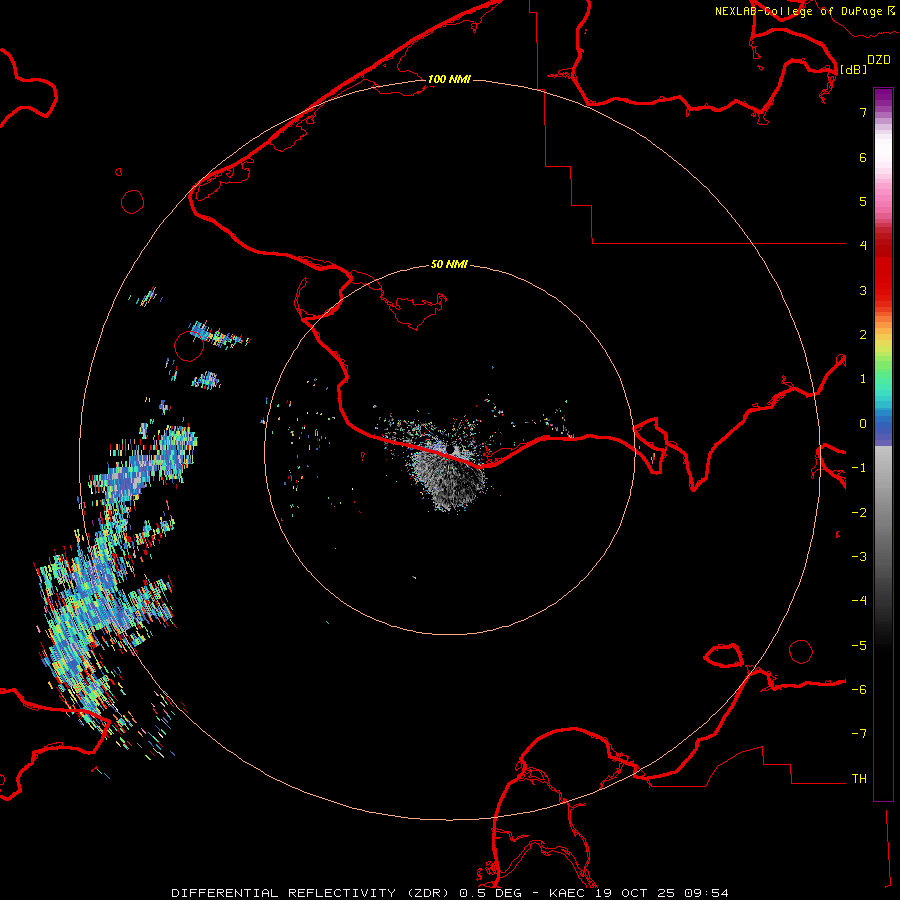Click the radar site center dot
The height and width of the screenshot is (900, 900).
450,449
